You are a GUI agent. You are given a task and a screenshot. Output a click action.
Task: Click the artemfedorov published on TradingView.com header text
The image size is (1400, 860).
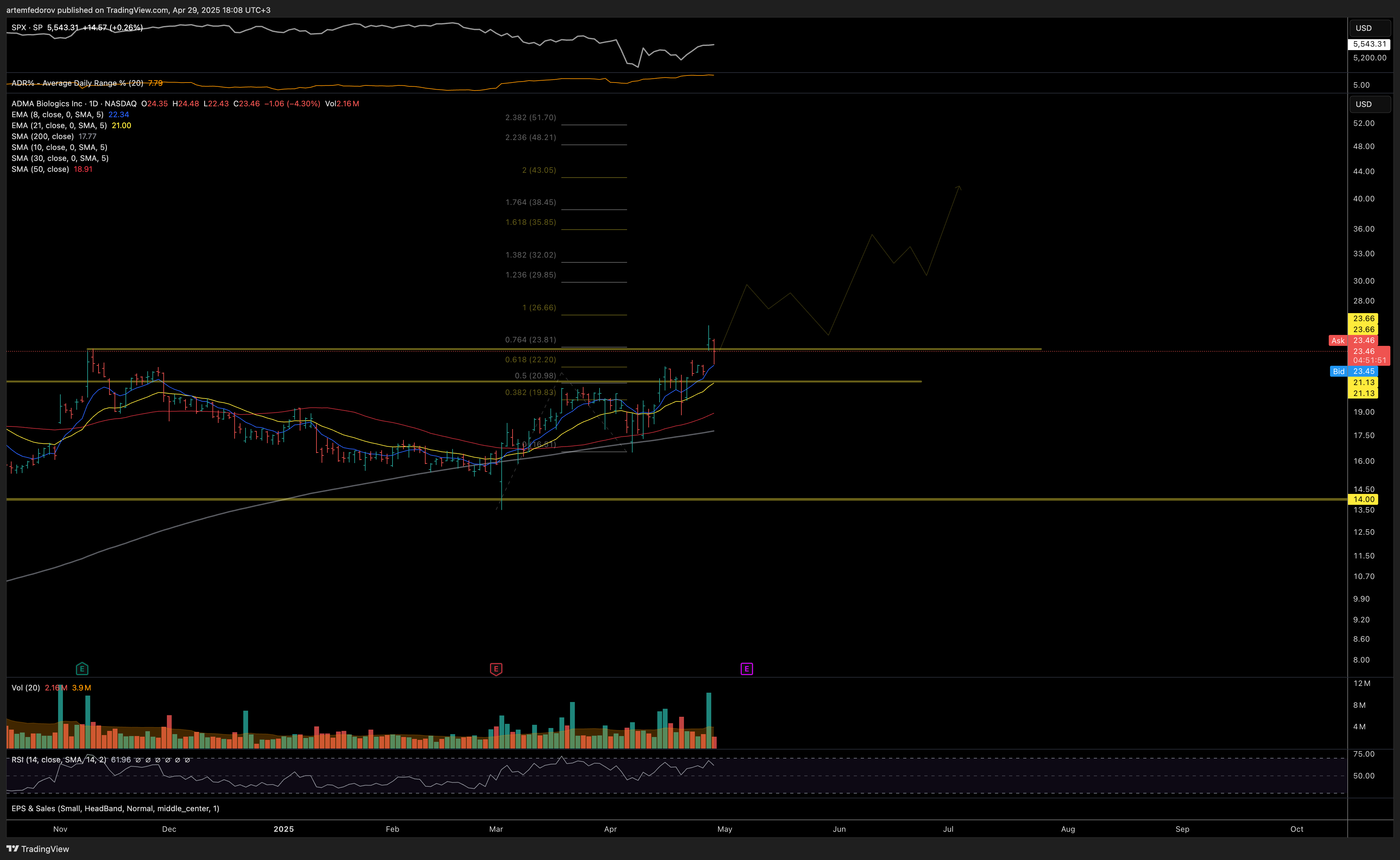click(138, 10)
